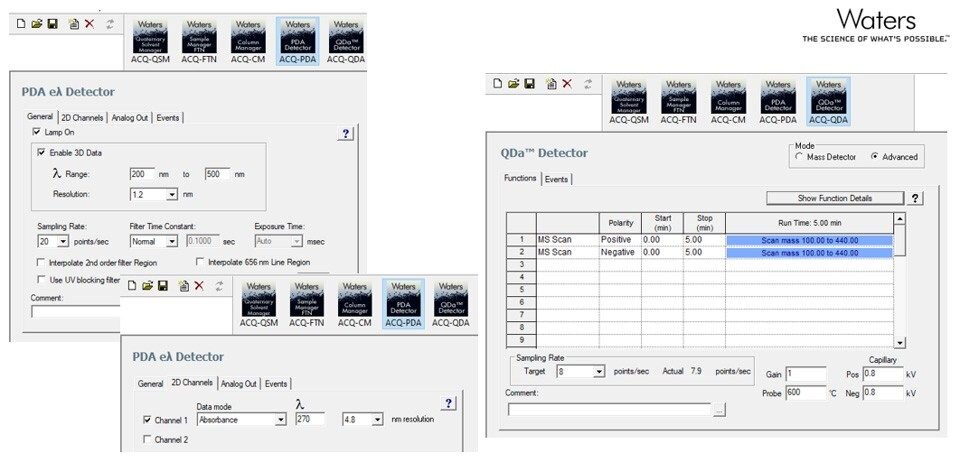Enable Interpolate 656 nm Line Region
Image resolution: width=960 pixels, height=462 pixels.
(200, 262)
